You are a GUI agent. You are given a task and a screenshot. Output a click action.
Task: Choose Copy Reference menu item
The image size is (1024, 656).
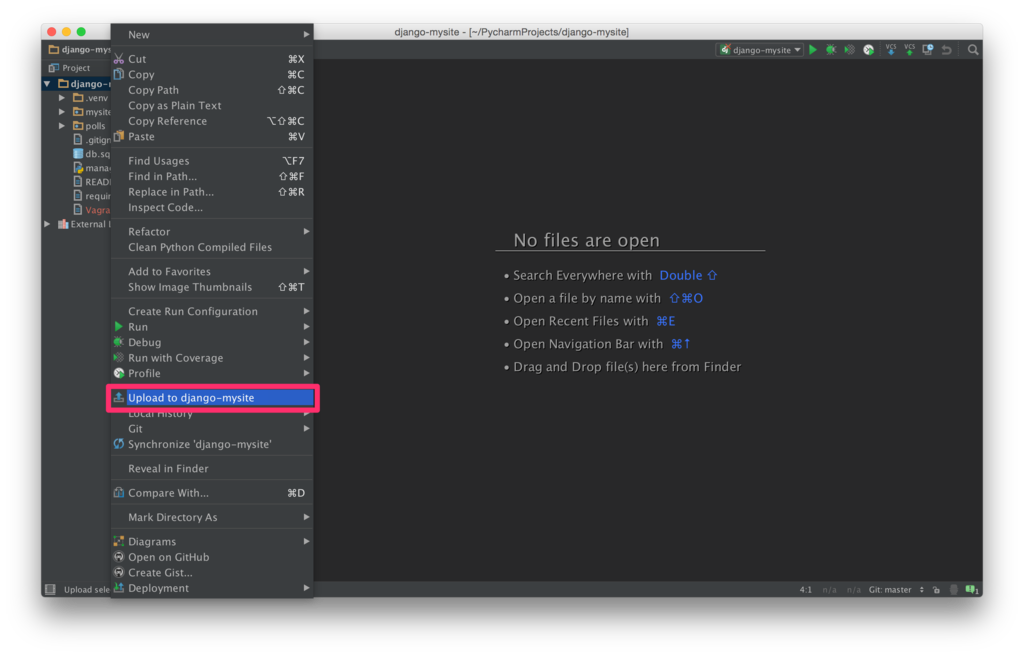pyautogui.click(x=212, y=121)
